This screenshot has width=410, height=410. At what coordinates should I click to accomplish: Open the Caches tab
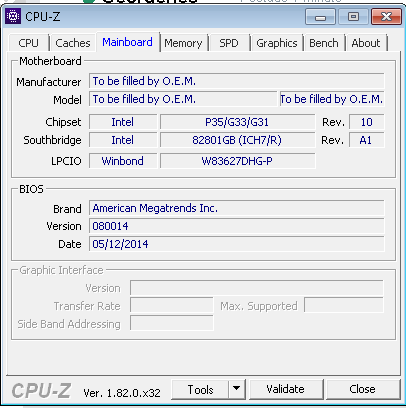tap(73, 43)
